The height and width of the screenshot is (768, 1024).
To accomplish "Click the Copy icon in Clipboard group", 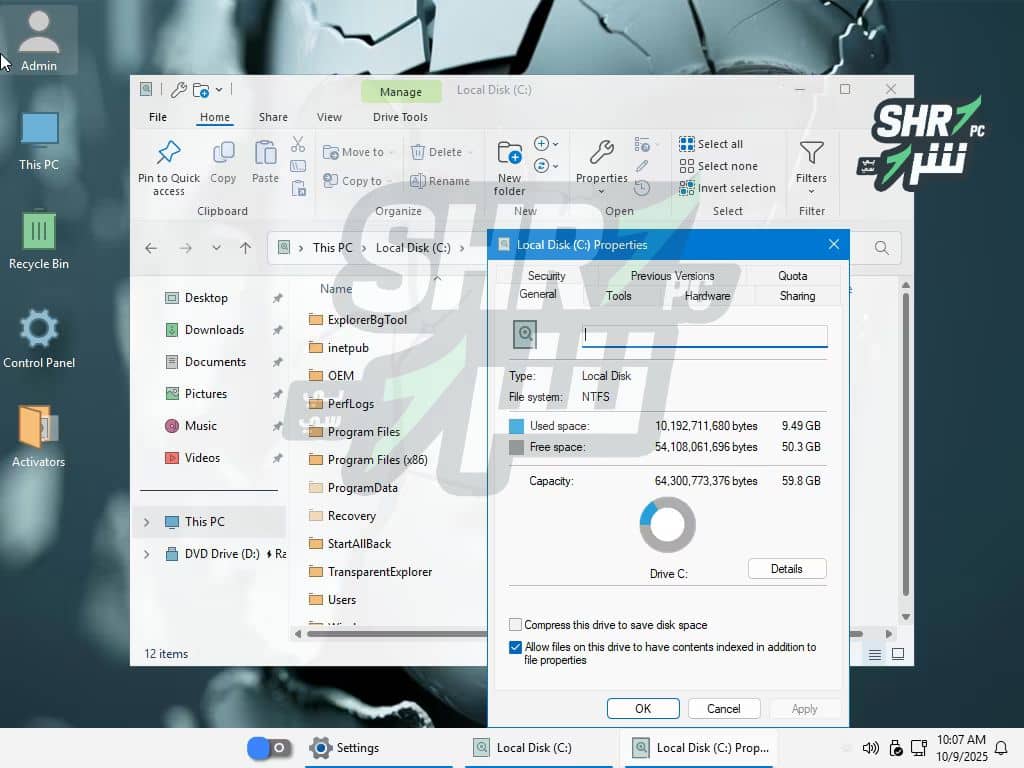I will (223, 153).
